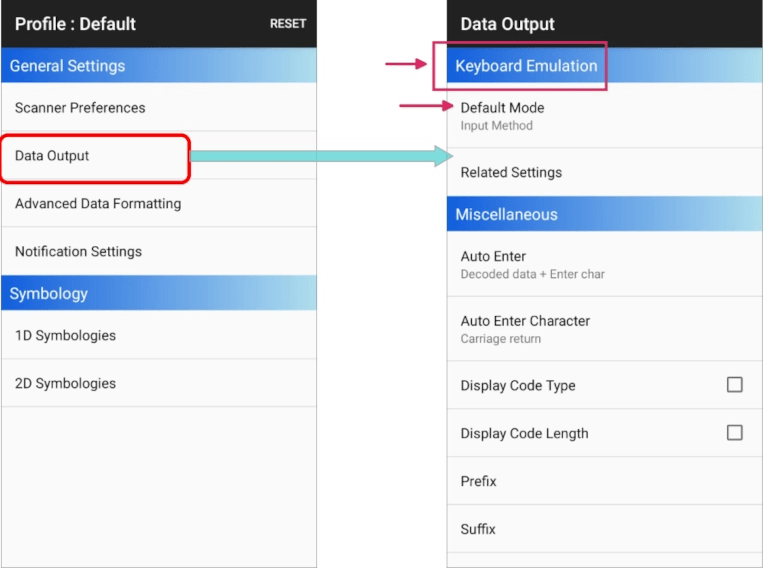Tap the Miscellaneous section header
The height and width of the screenshot is (573, 768).
tap(506, 215)
